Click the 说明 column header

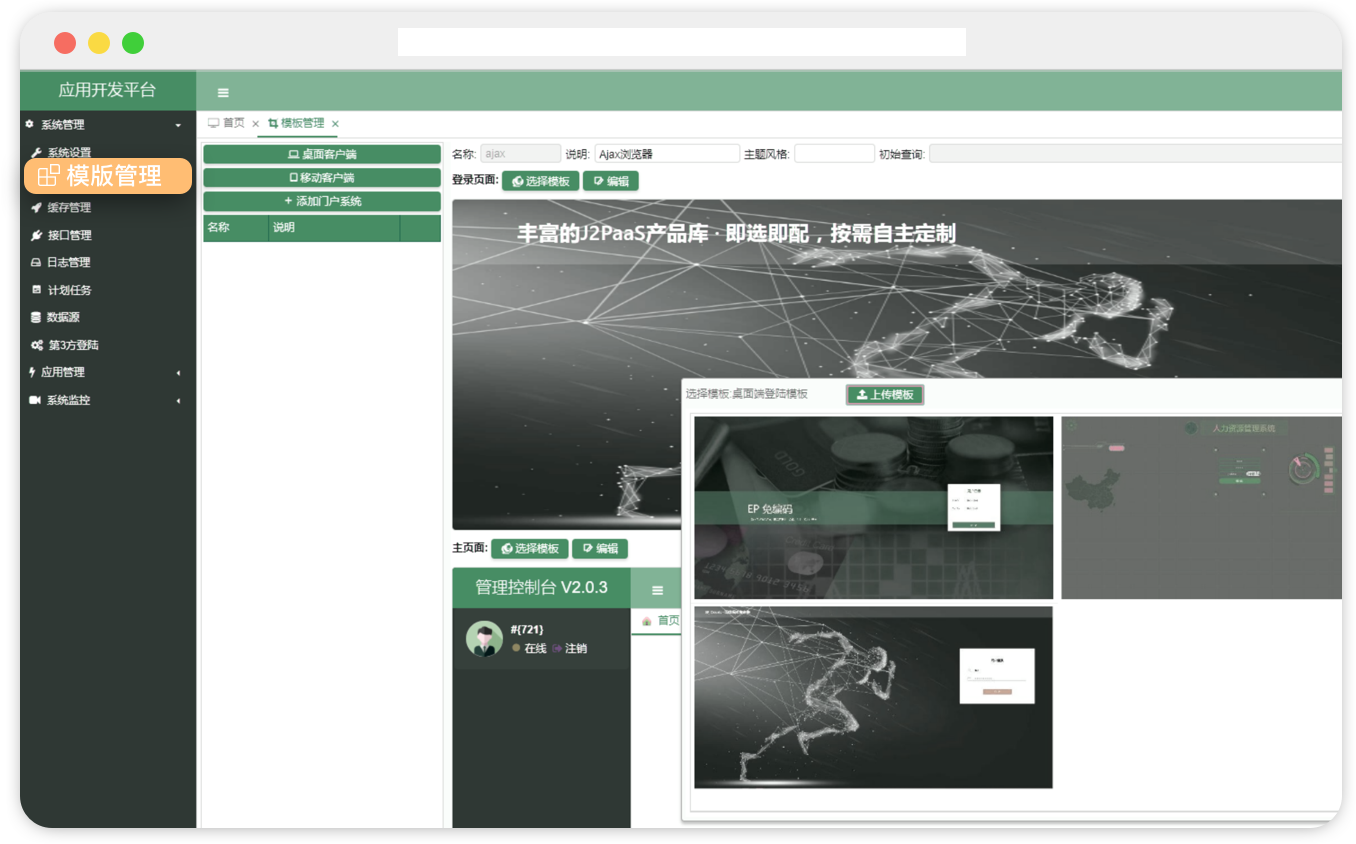[334, 228]
